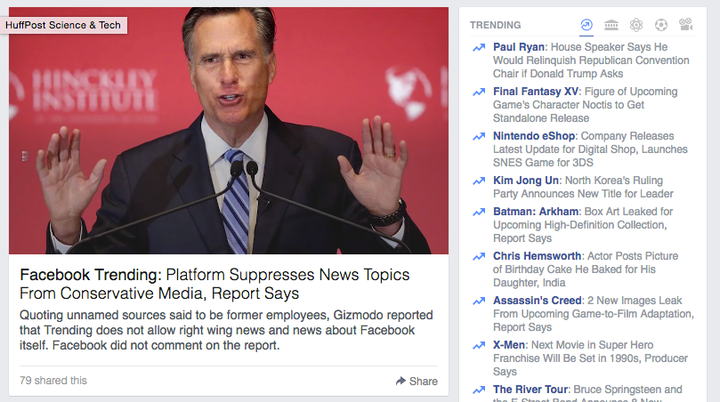Select the sports trending filter icon
This screenshot has width=720, height=402.
pos(661,25)
